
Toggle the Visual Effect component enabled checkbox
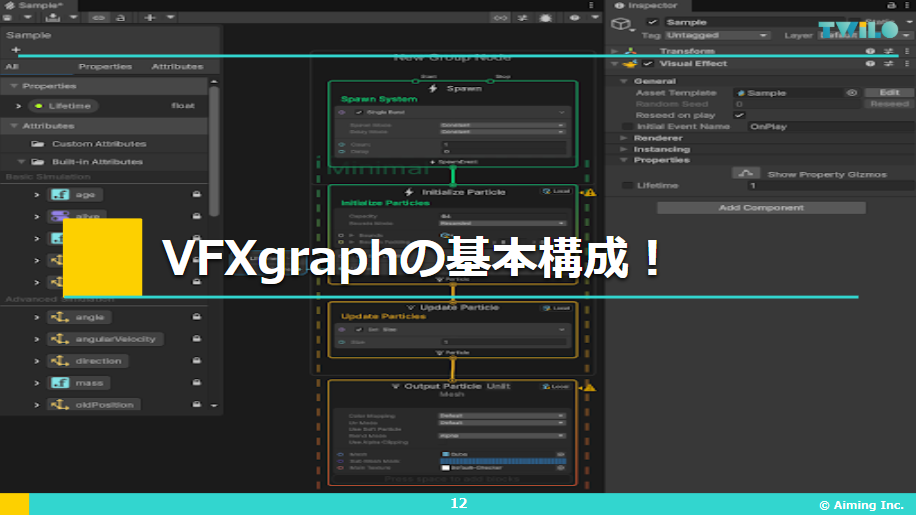click(x=648, y=64)
